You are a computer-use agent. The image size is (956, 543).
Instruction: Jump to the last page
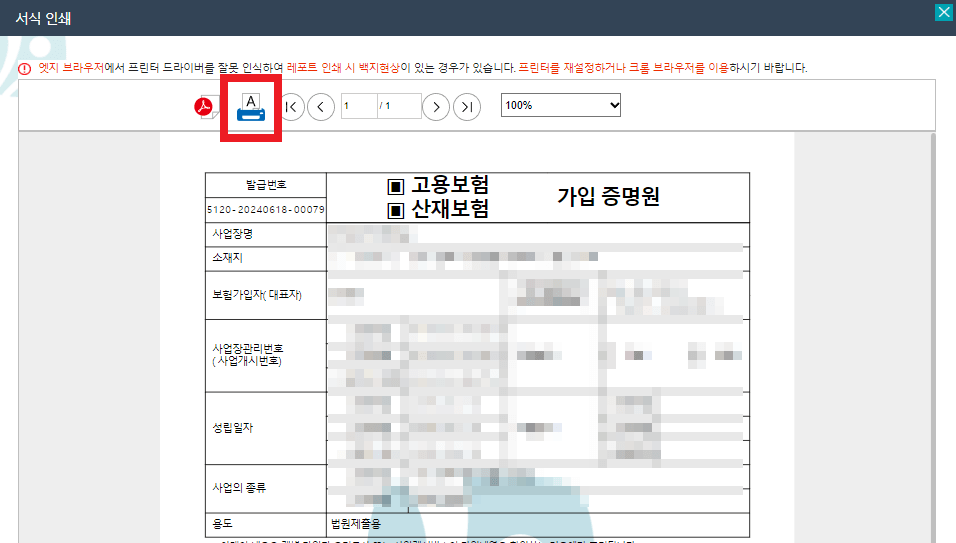467,107
